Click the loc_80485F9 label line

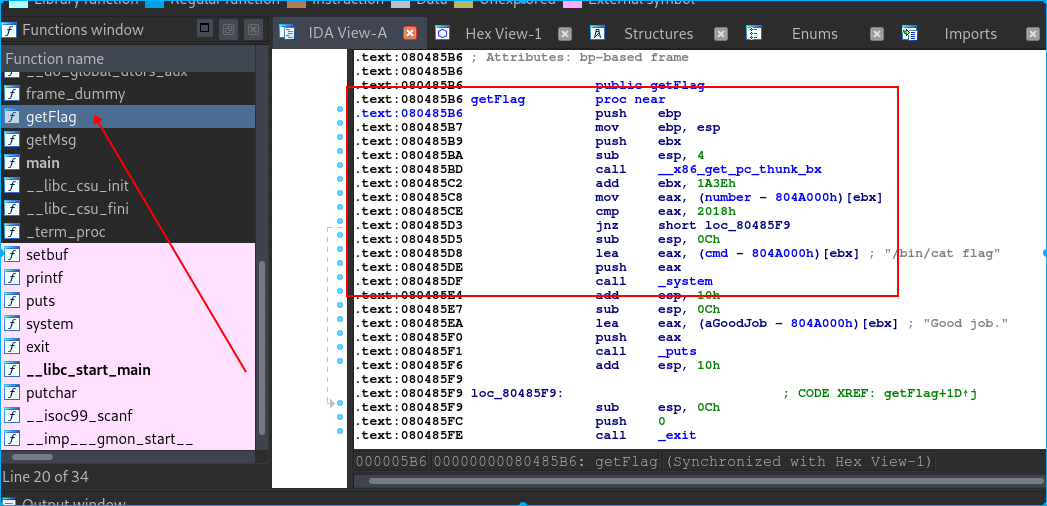point(517,393)
